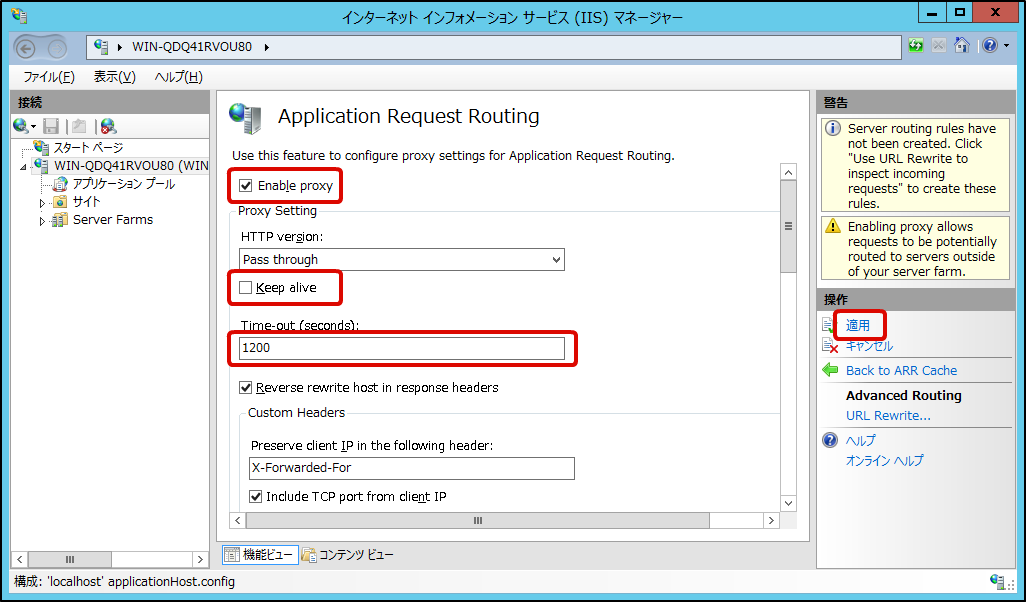
Task: Click the ヘルプ link in Actions pane
Action: (860, 440)
